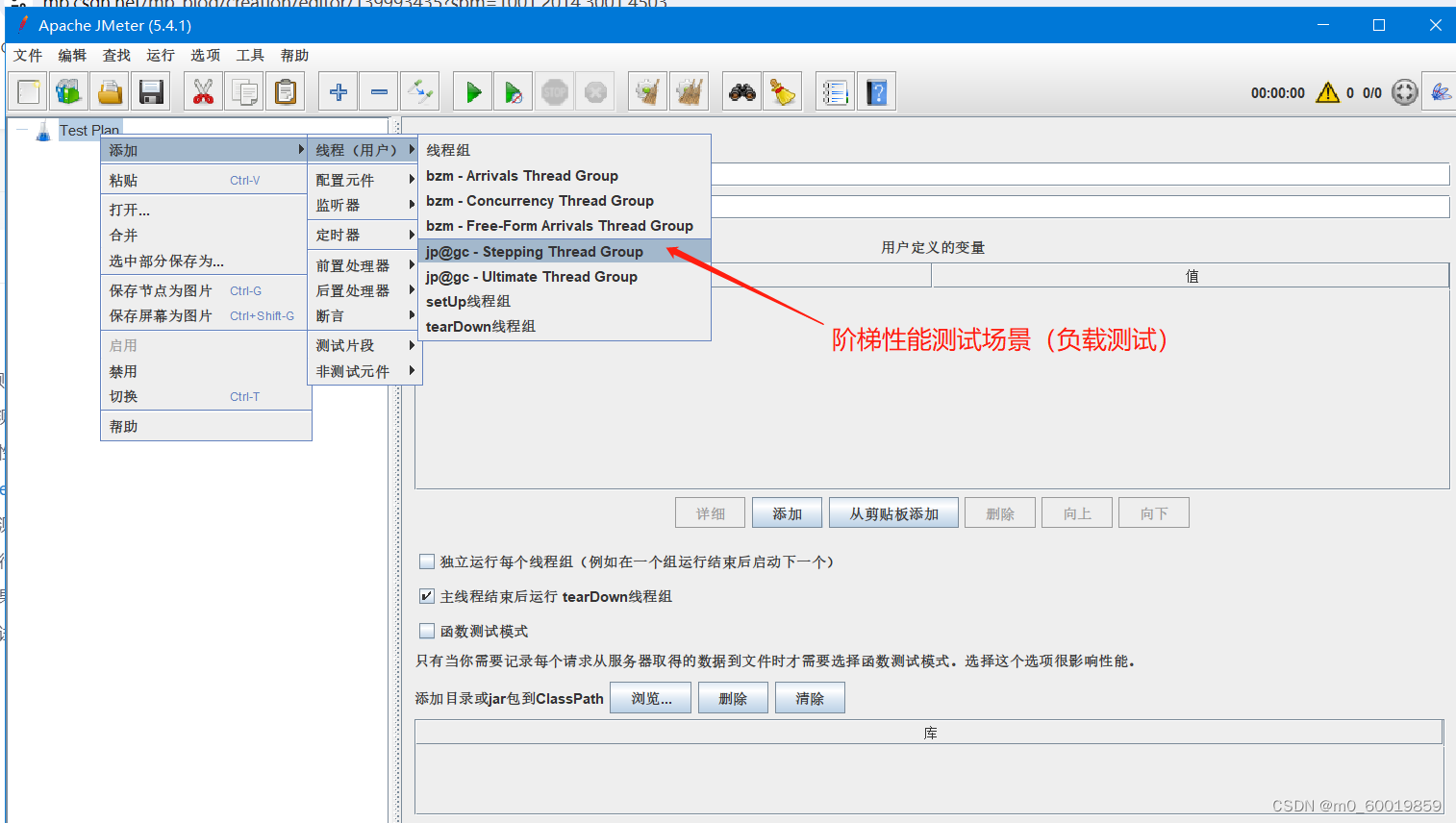Expand the 添加 submenu
The image size is (1456, 823).
[204, 150]
